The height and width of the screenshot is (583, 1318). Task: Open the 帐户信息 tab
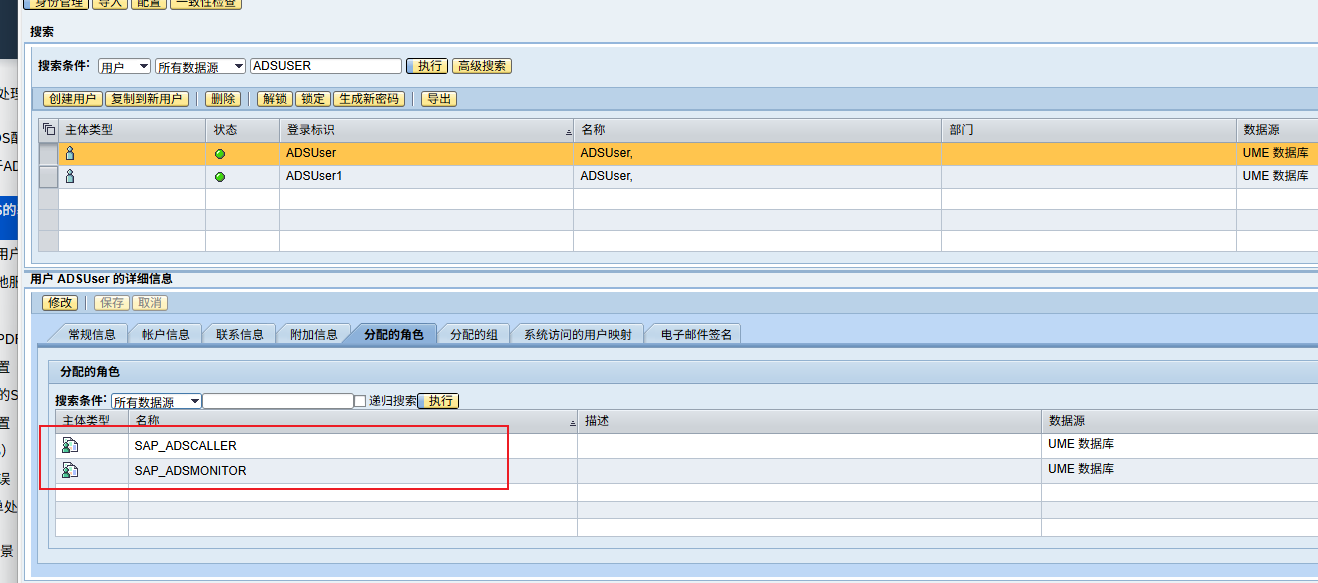[166, 334]
